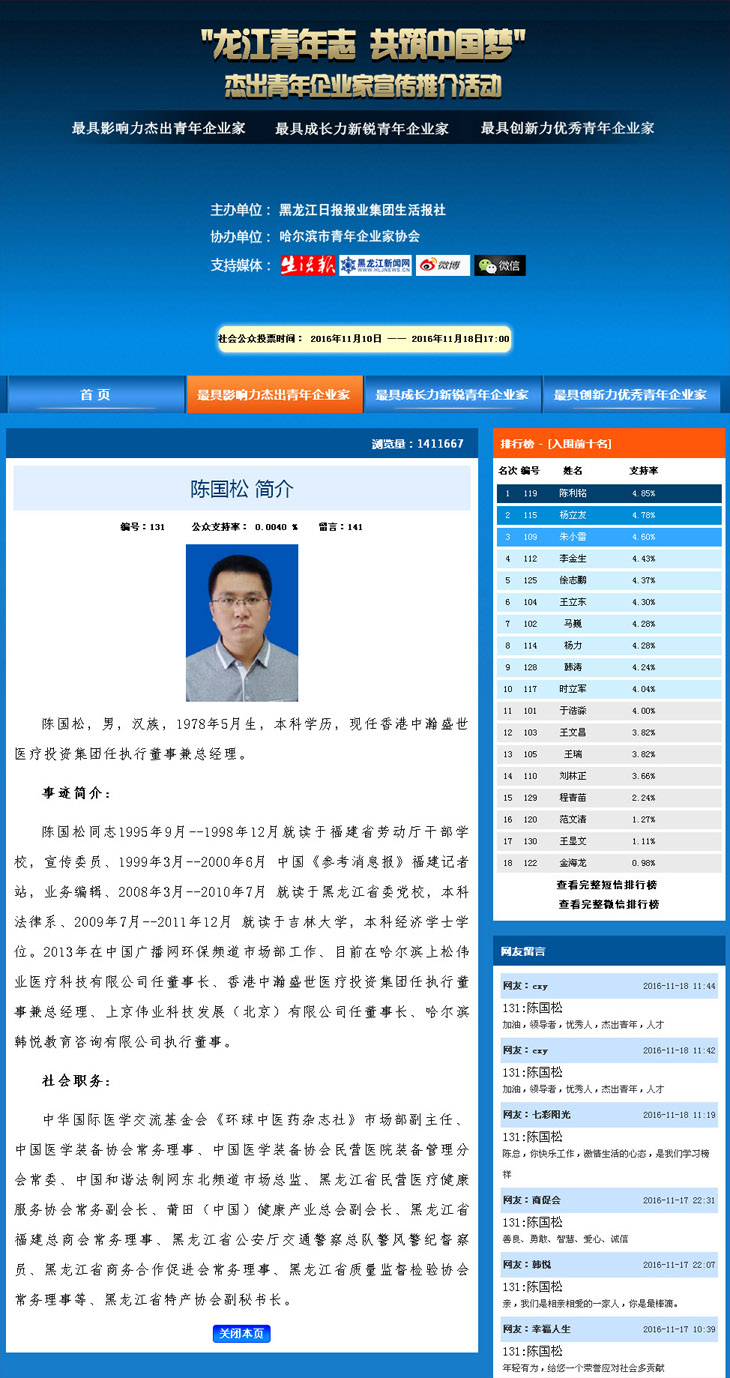Click the portrait photo of 陈国松
This screenshot has height=1378, width=730.
click(242, 622)
